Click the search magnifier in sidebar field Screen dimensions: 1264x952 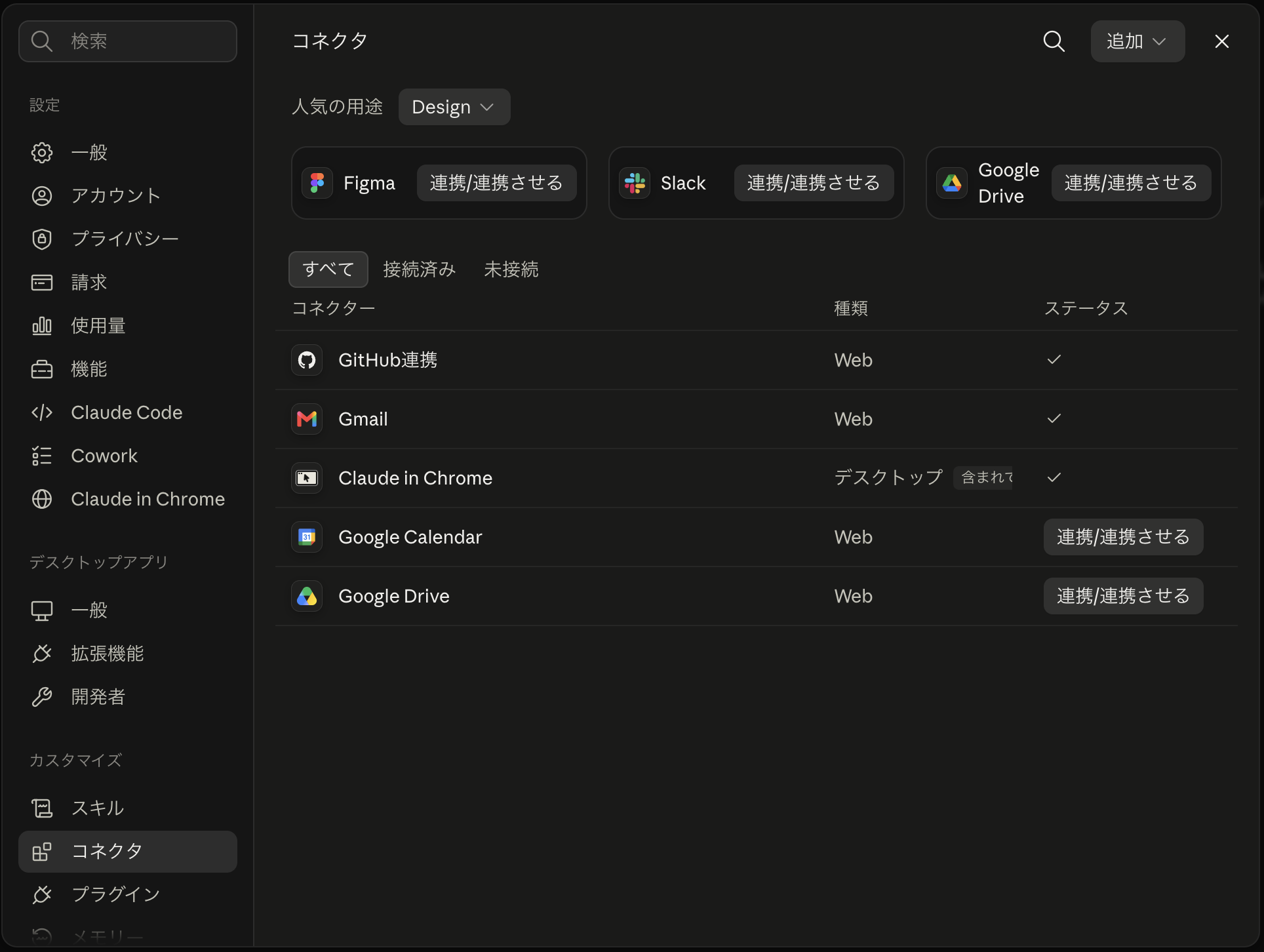[42, 41]
